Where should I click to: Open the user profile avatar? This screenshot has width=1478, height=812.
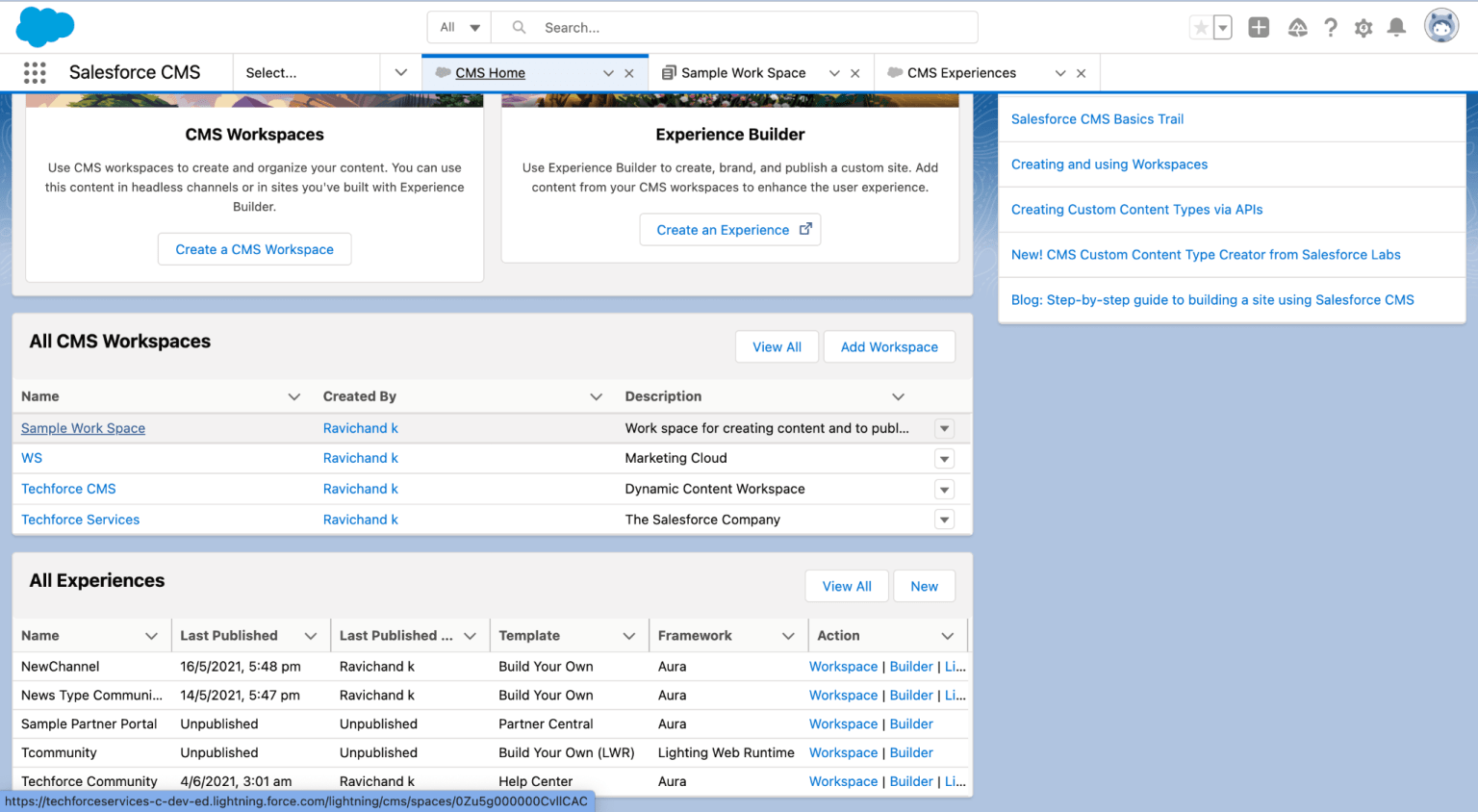pos(1440,27)
